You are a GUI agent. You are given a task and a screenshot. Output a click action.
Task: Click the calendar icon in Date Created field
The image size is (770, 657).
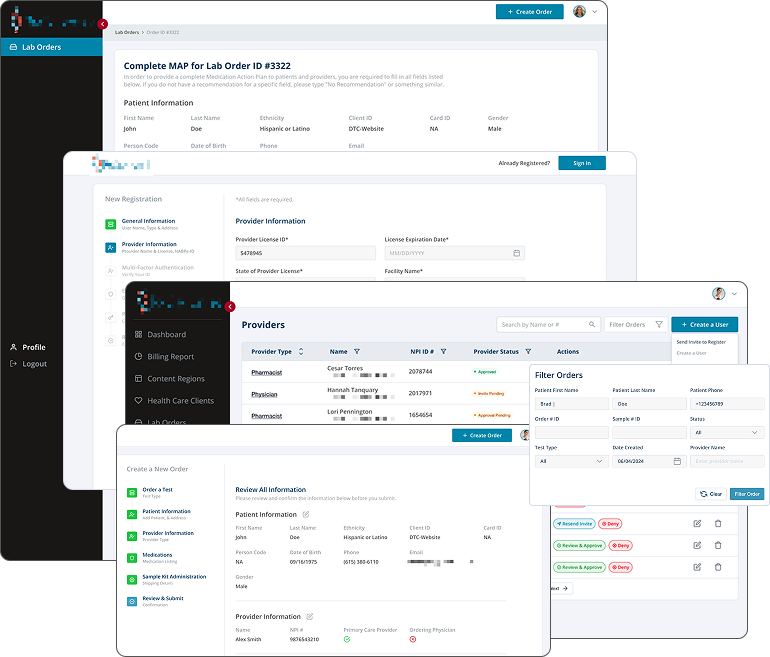pyautogui.click(x=677, y=461)
